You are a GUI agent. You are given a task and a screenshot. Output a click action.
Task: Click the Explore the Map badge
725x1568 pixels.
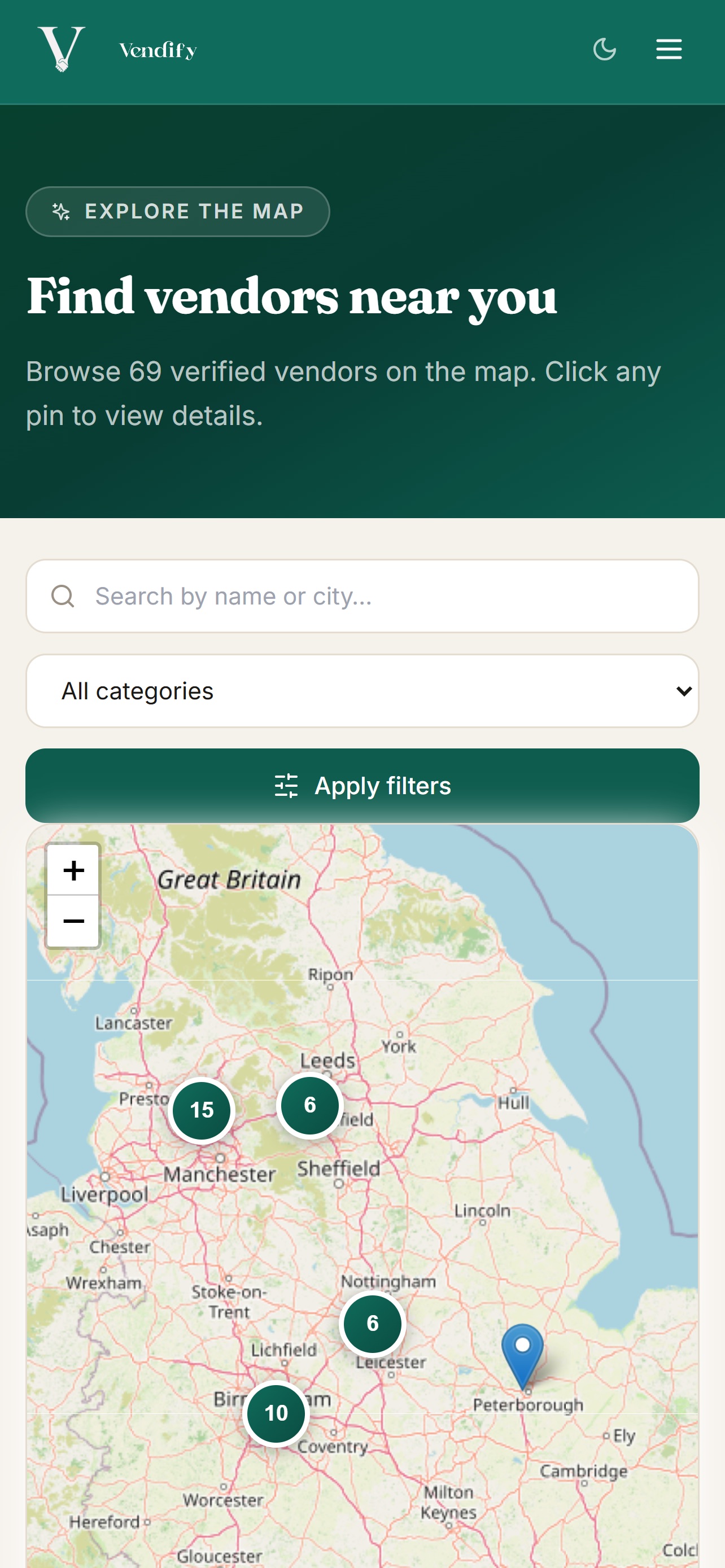tap(178, 211)
